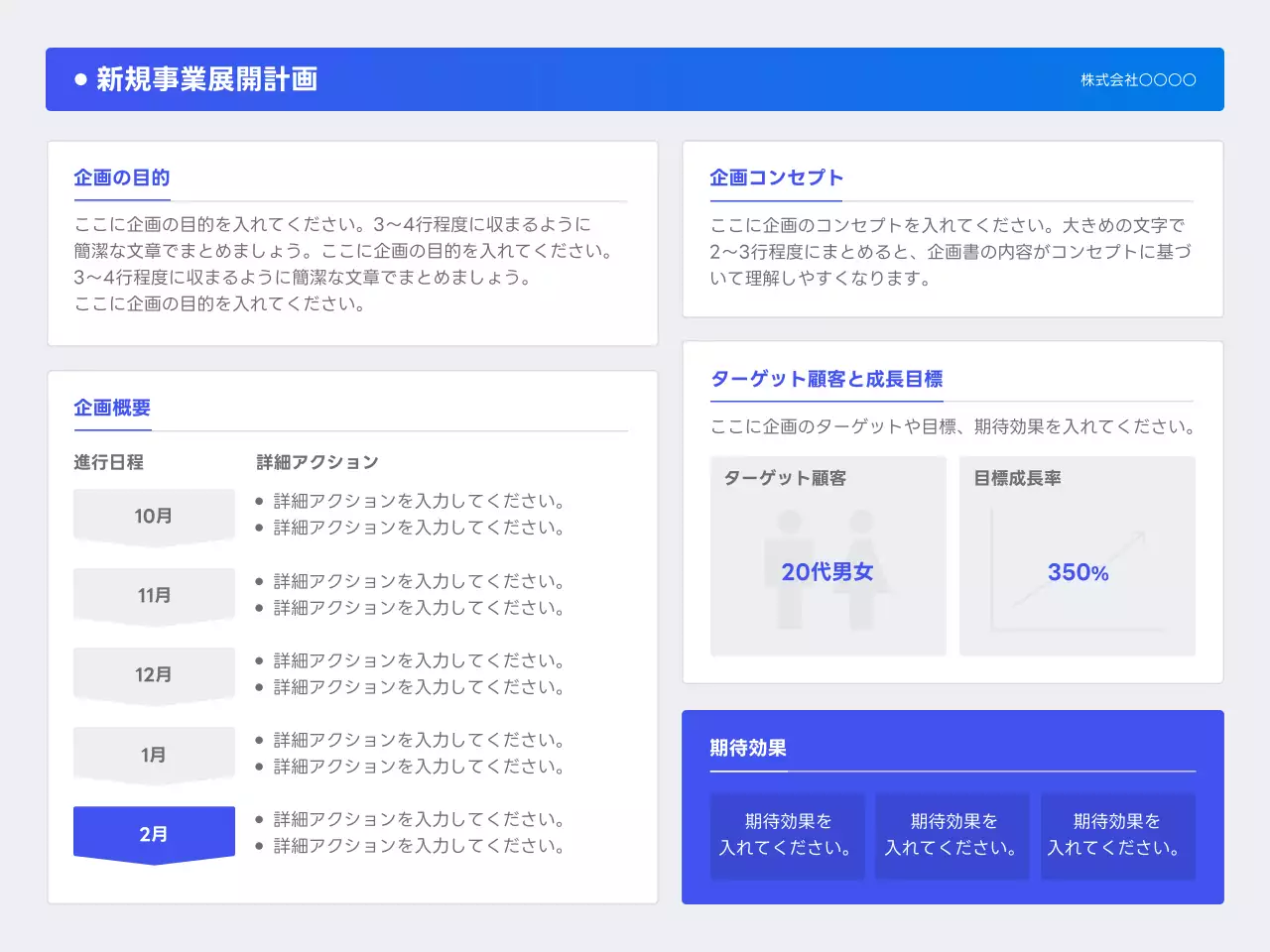
Task: Click the 株式会社○○○○ company label
Action: click(1137, 80)
